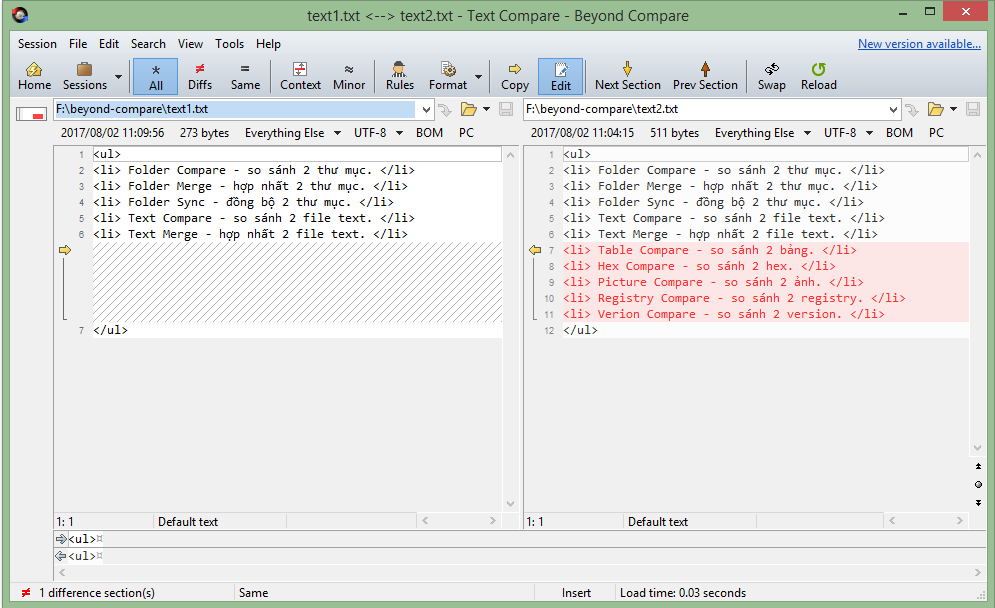Click right pane previous difference arrow

(x=978, y=466)
